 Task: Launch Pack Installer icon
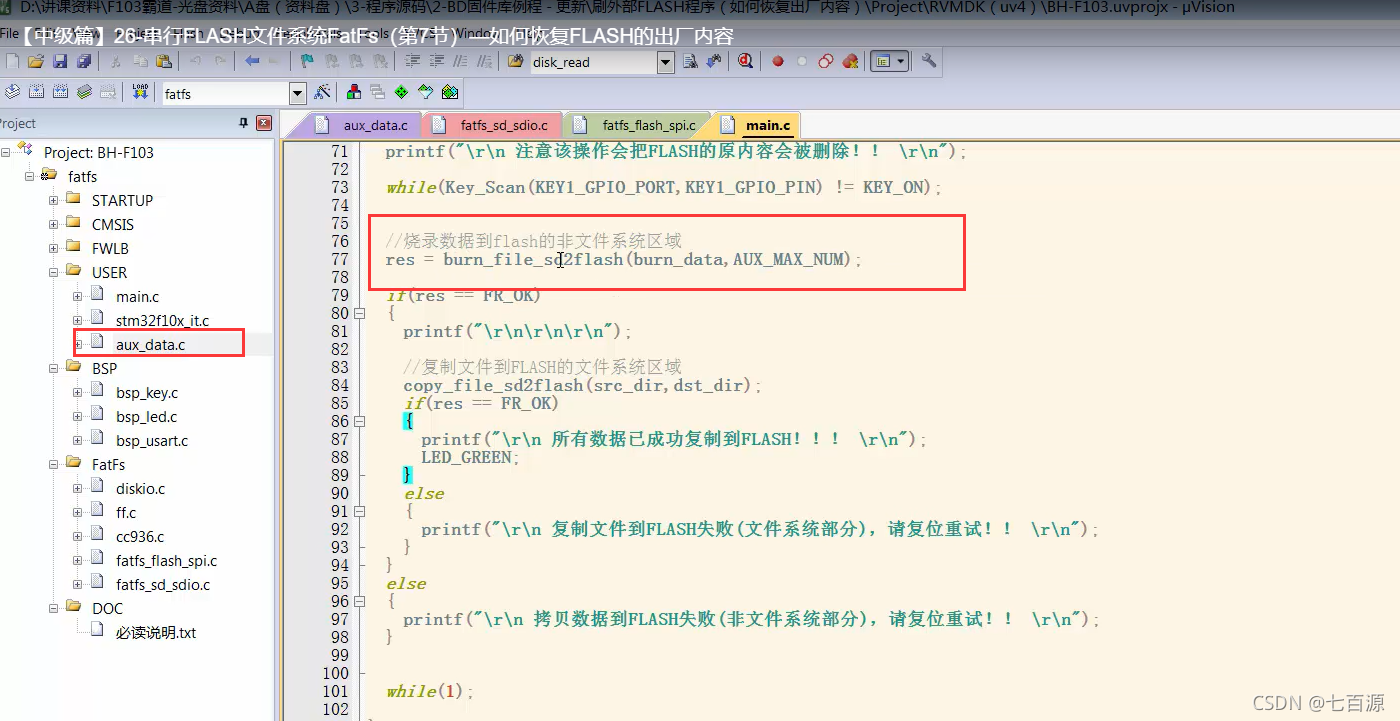(450, 93)
